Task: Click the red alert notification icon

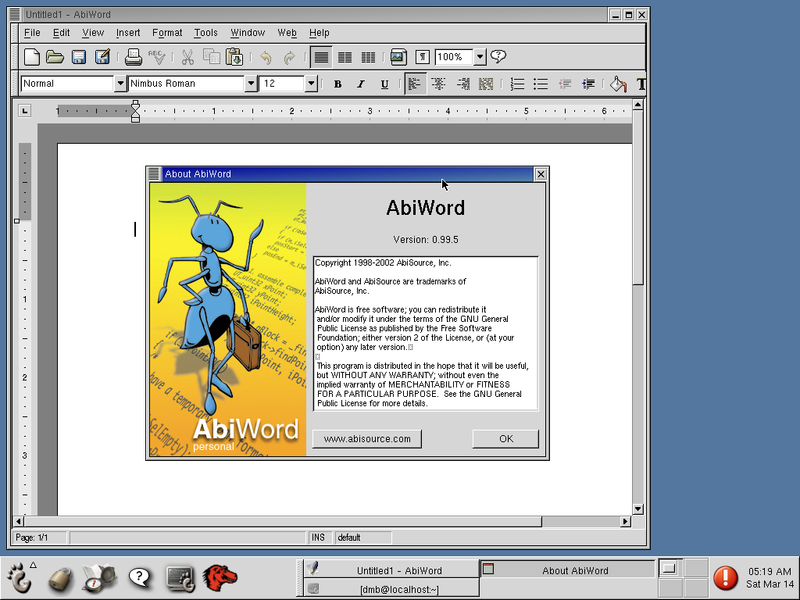Action: coord(725,578)
